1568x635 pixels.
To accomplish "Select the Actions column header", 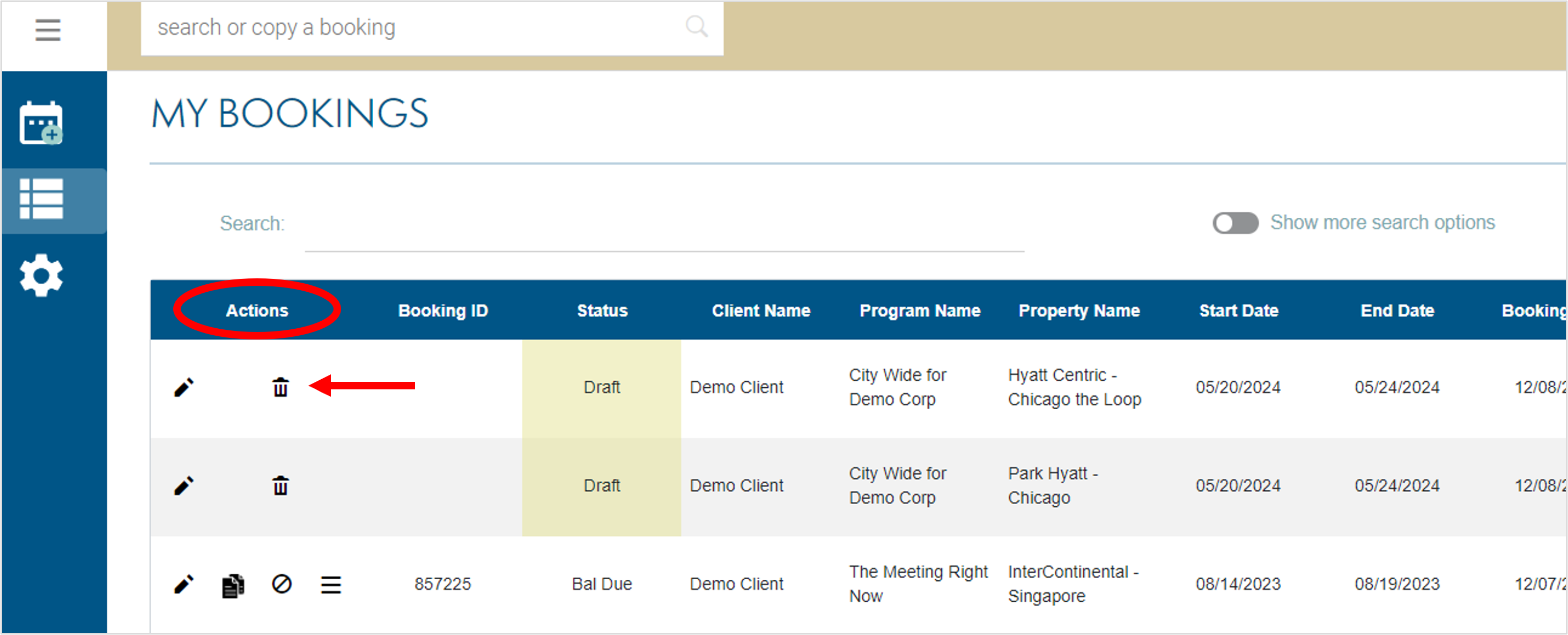I will point(257,310).
